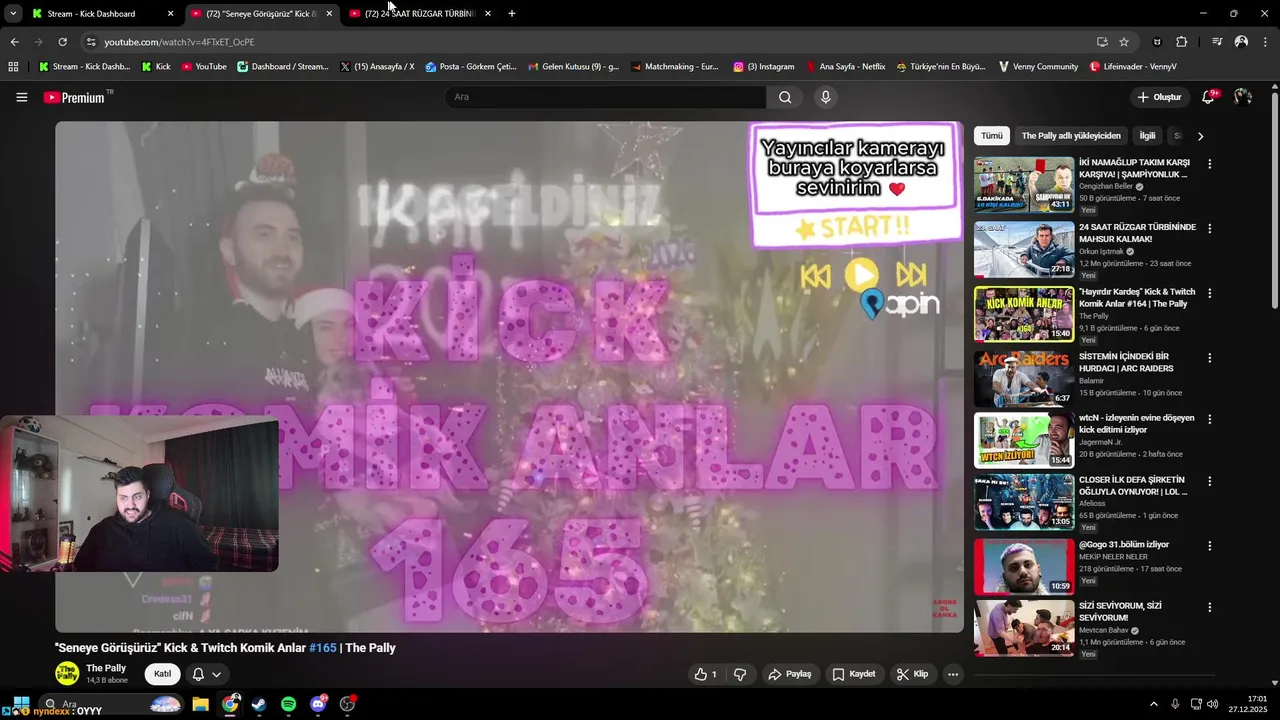Open File Explorer from the taskbar
The image size is (1280, 720).
(200, 704)
